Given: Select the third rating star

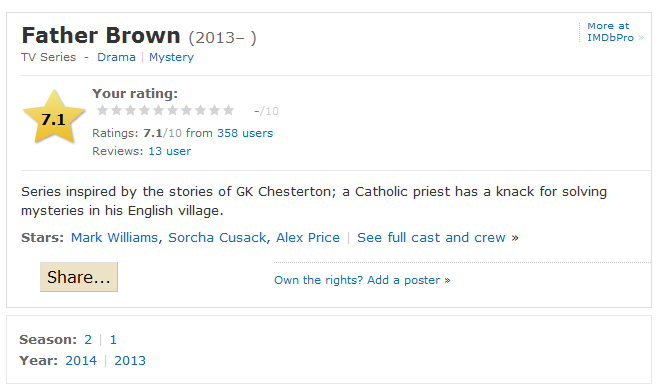Looking at the screenshot, I should (x=131, y=110).
